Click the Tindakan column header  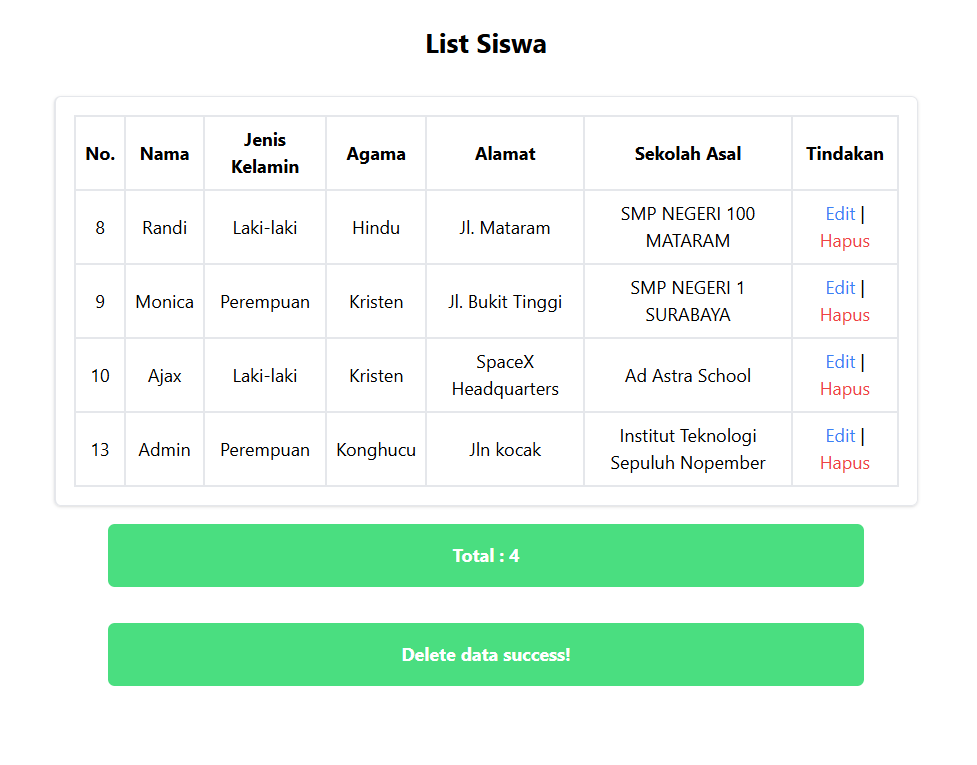[845, 153]
